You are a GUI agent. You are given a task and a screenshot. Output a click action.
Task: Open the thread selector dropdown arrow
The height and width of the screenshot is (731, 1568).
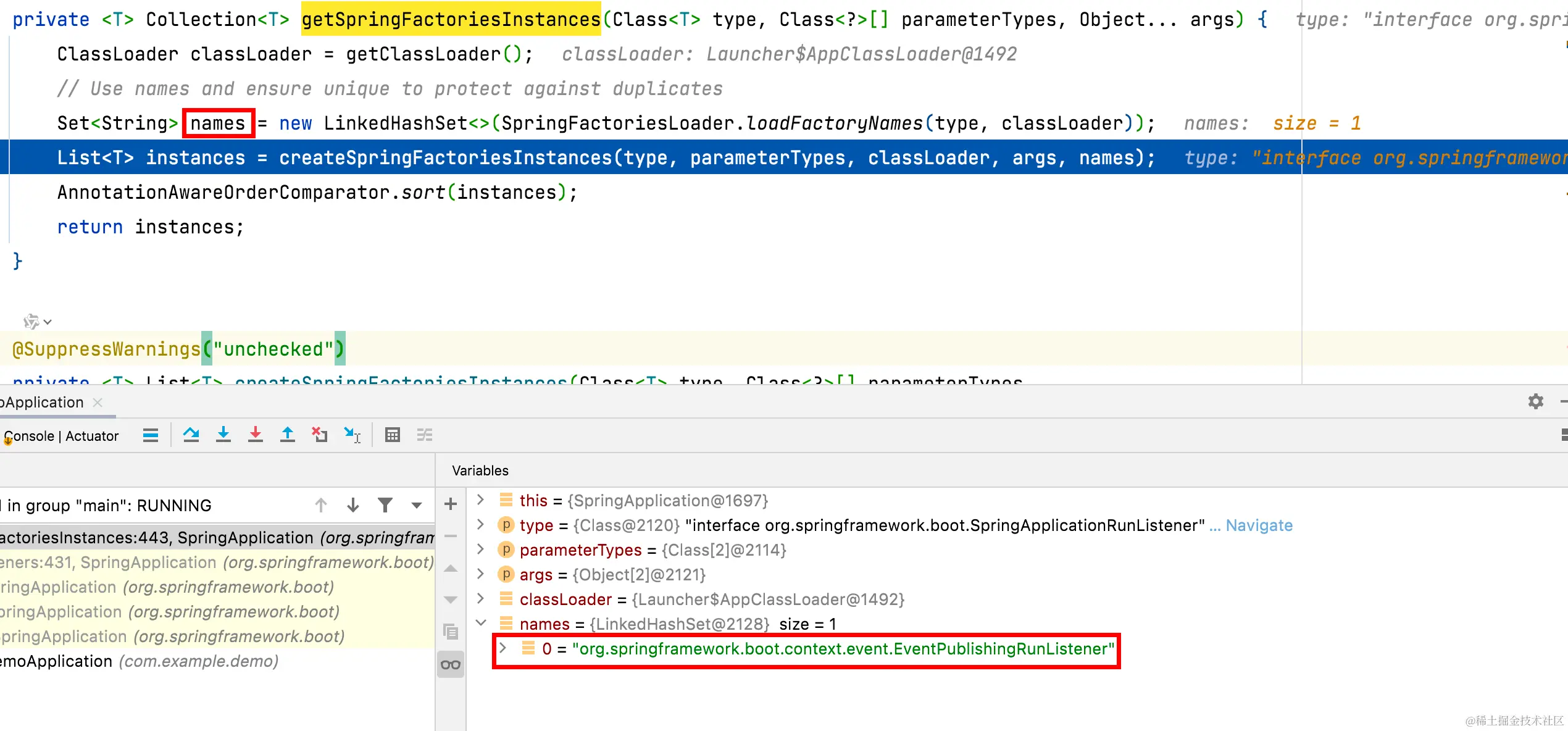[x=417, y=506]
